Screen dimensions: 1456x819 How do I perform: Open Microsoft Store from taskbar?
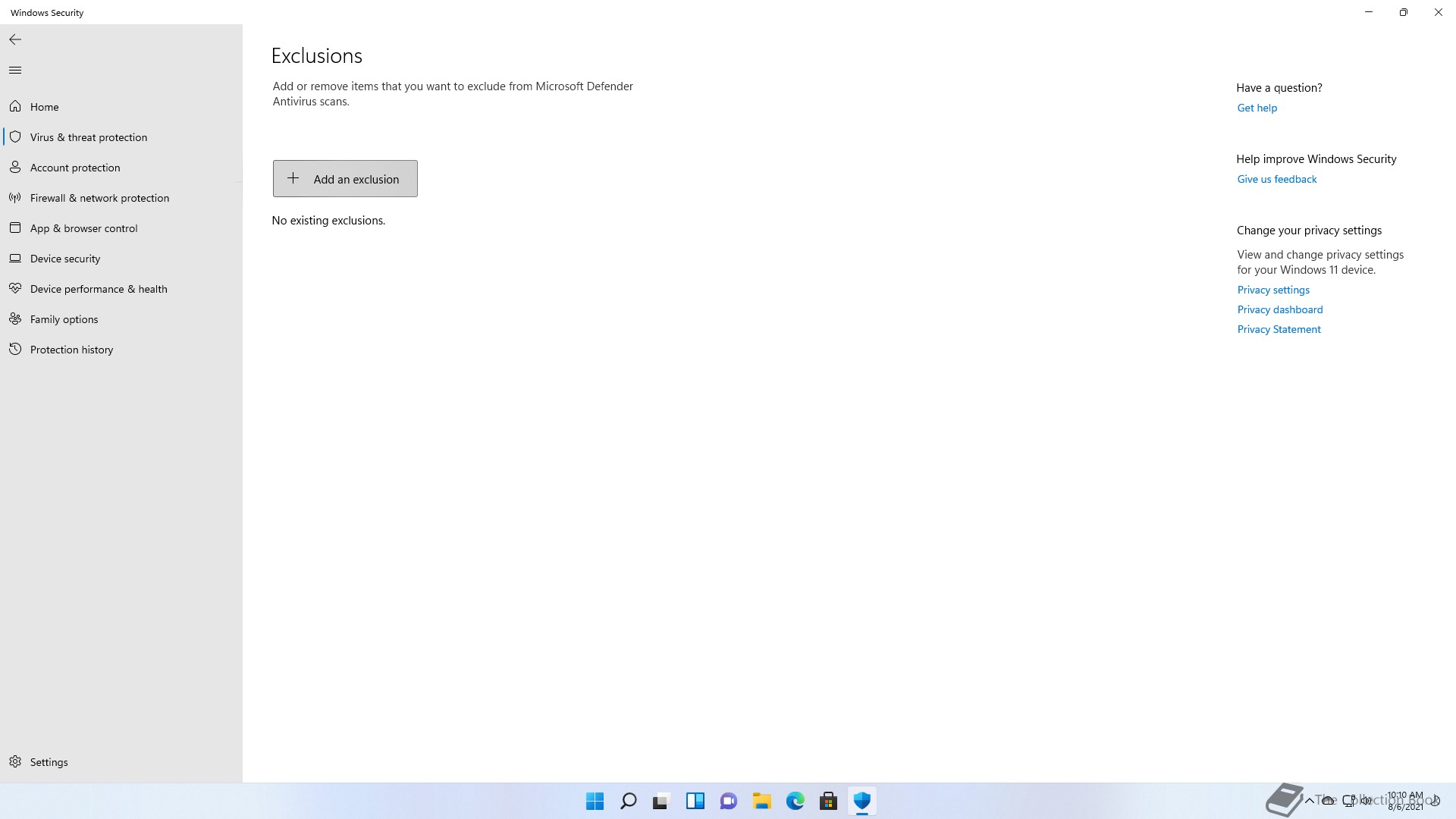click(829, 801)
